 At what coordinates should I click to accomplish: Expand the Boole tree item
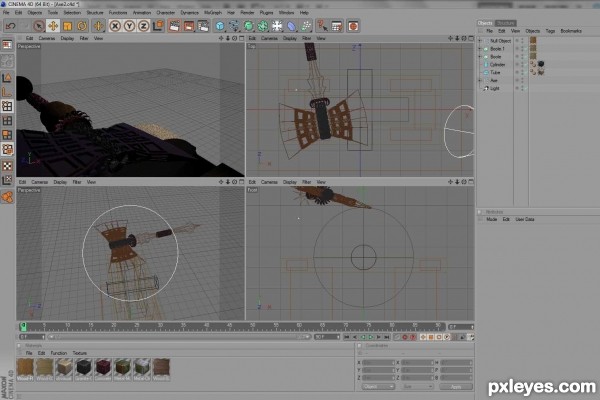pos(480,57)
